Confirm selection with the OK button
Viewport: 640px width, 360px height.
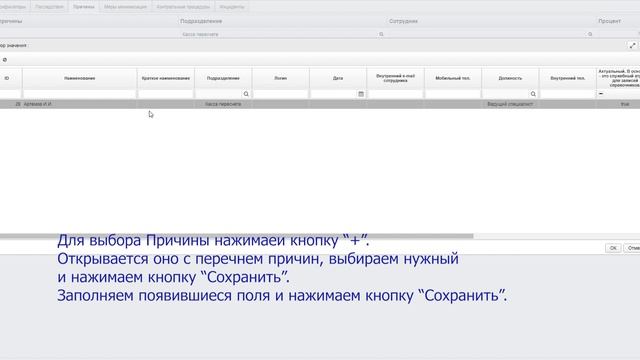click(613, 248)
